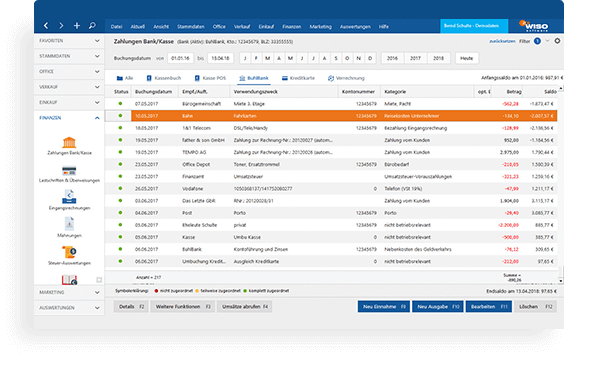Click the zurücksetzen link
This screenshot has width=600, height=392.
502,41
